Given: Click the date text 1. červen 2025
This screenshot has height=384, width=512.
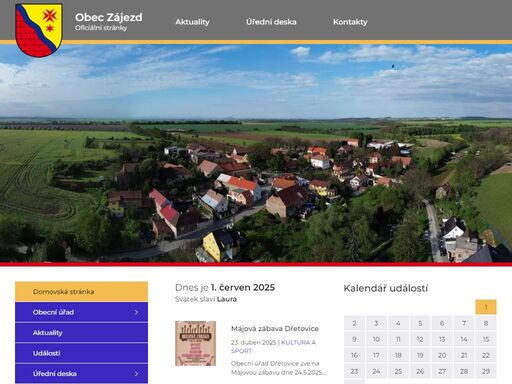Looking at the screenshot, I should (243, 287).
